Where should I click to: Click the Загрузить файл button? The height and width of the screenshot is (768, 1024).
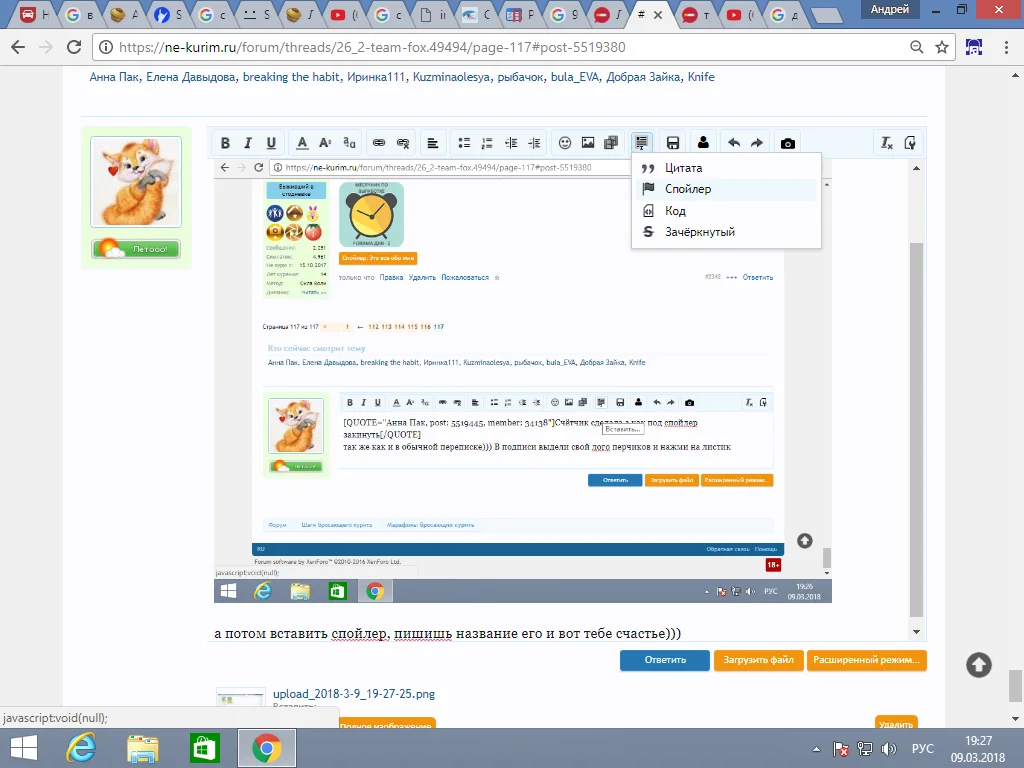tap(758, 660)
